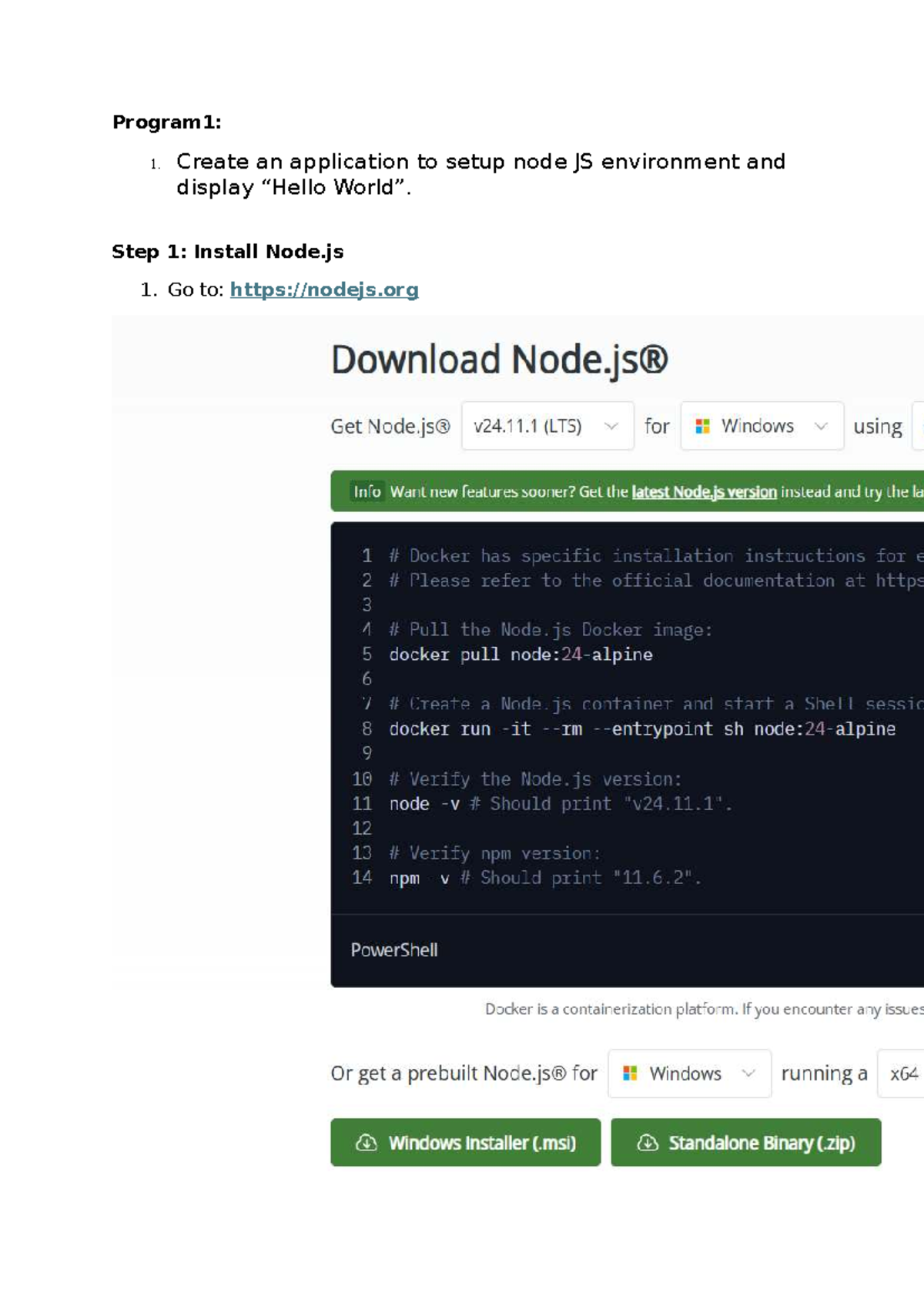924x1306 pixels.
Task: Click the Standalone Binary (.zip) button
Action: point(746,1143)
